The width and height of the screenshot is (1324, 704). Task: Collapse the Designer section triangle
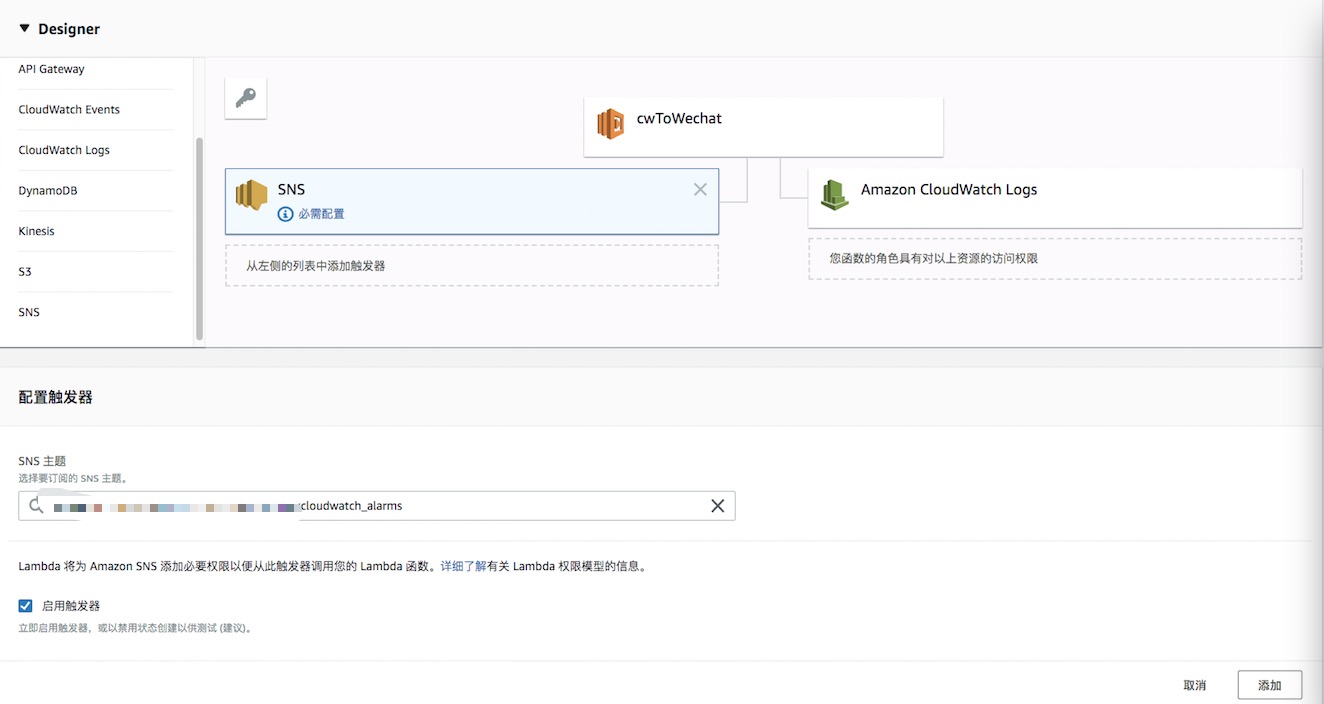25,29
